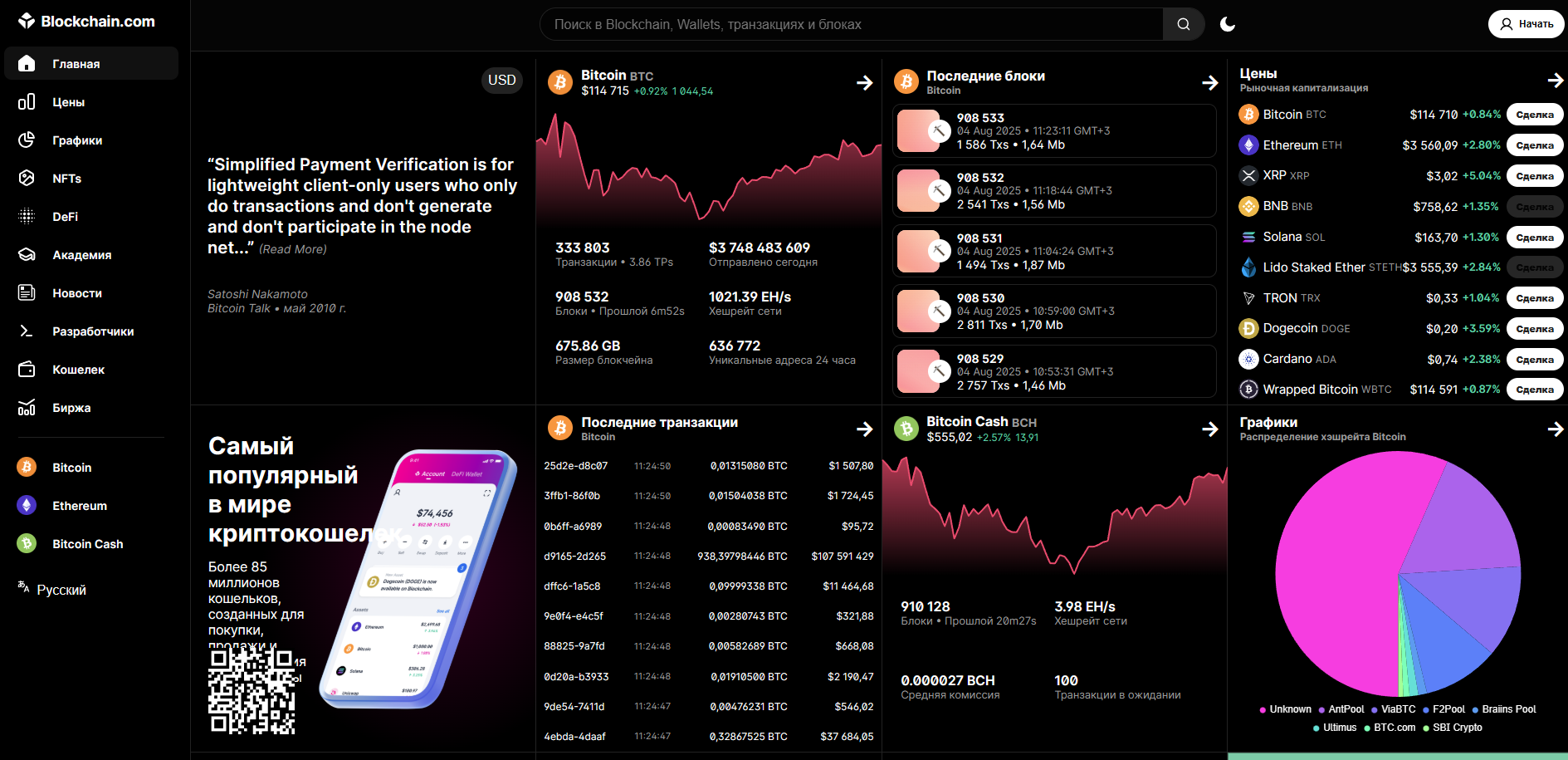The width and height of the screenshot is (1568, 760).
Task: Open transaction 25d2e-d8c07
Action: [x=708, y=466]
